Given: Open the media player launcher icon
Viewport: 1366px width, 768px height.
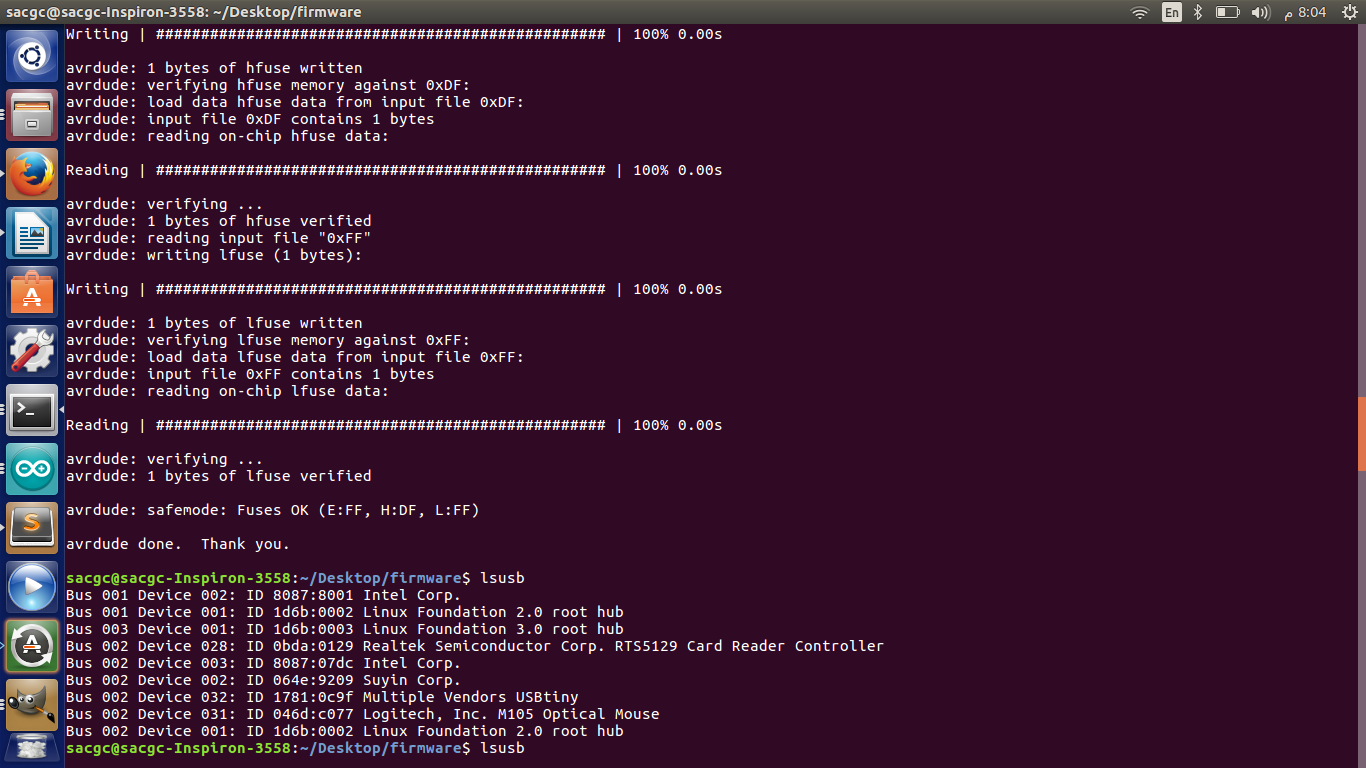Looking at the screenshot, I should [x=32, y=587].
